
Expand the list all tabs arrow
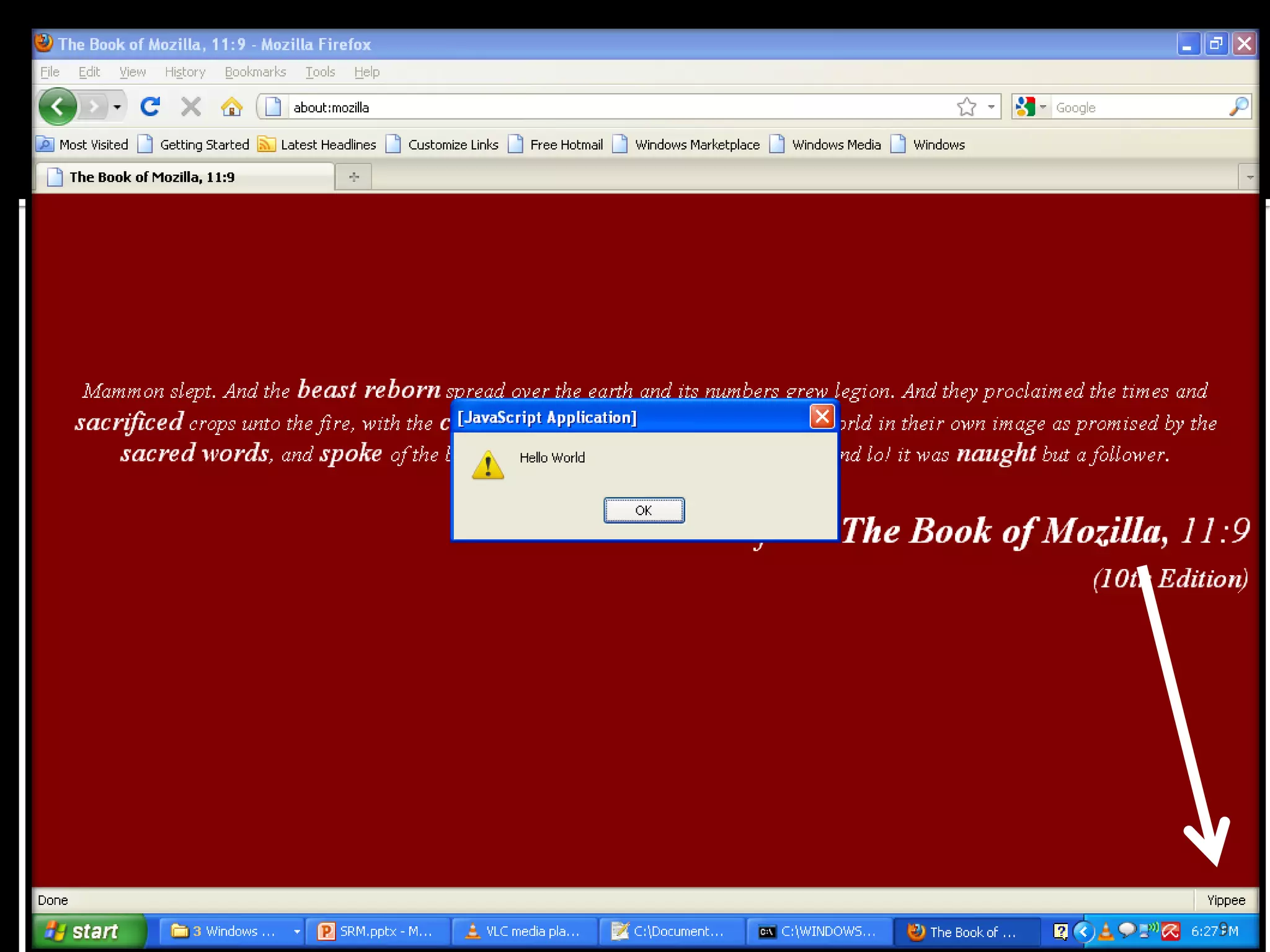tap(1250, 177)
